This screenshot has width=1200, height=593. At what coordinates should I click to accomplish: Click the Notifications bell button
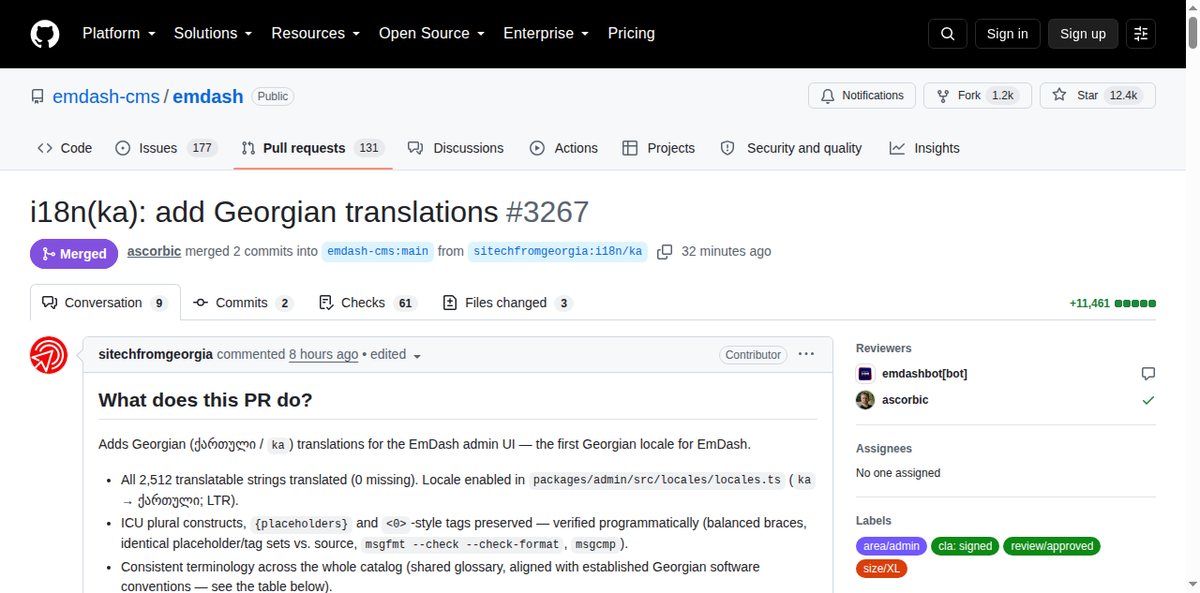(x=862, y=96)
